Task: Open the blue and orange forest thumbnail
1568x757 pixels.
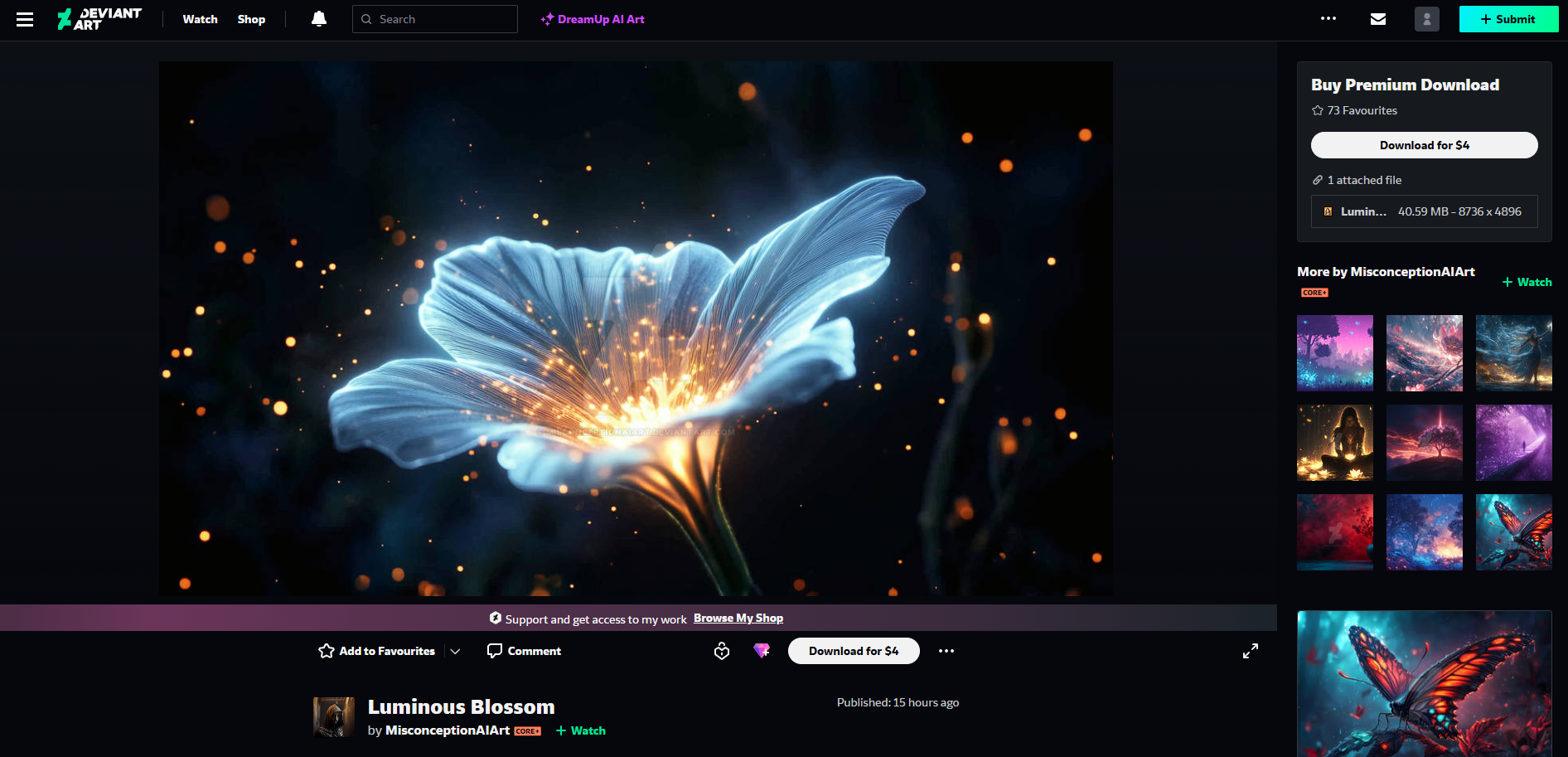Action: click(1425, 532)
